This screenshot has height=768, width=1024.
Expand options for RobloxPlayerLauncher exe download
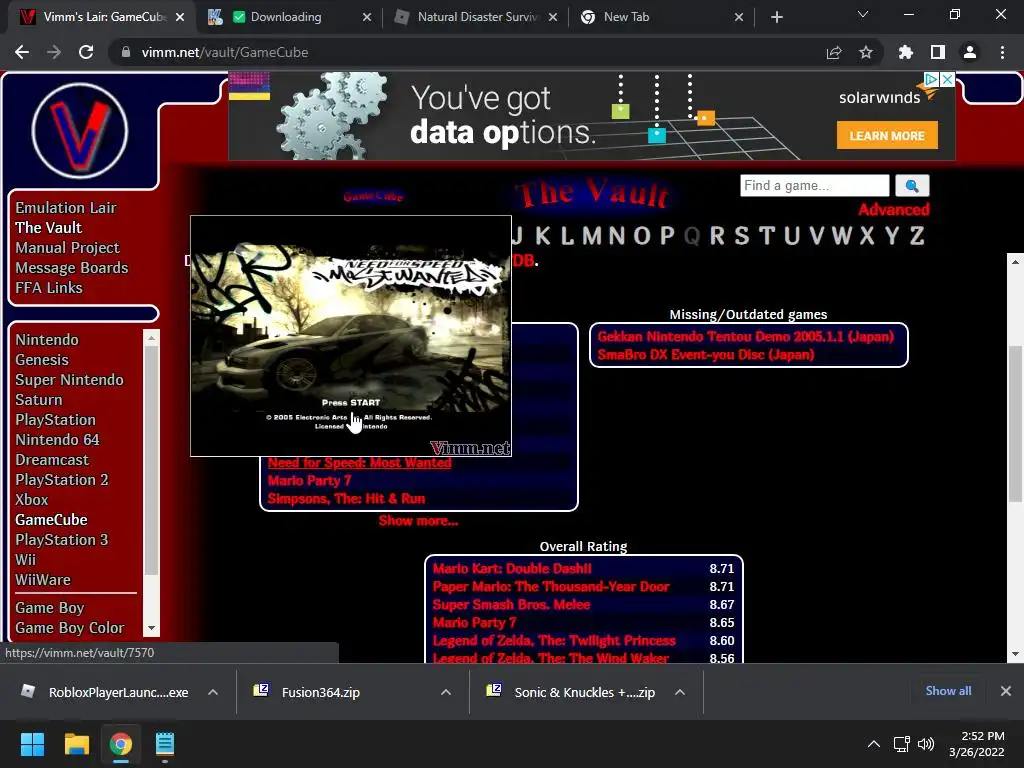(x=213, y=692)
